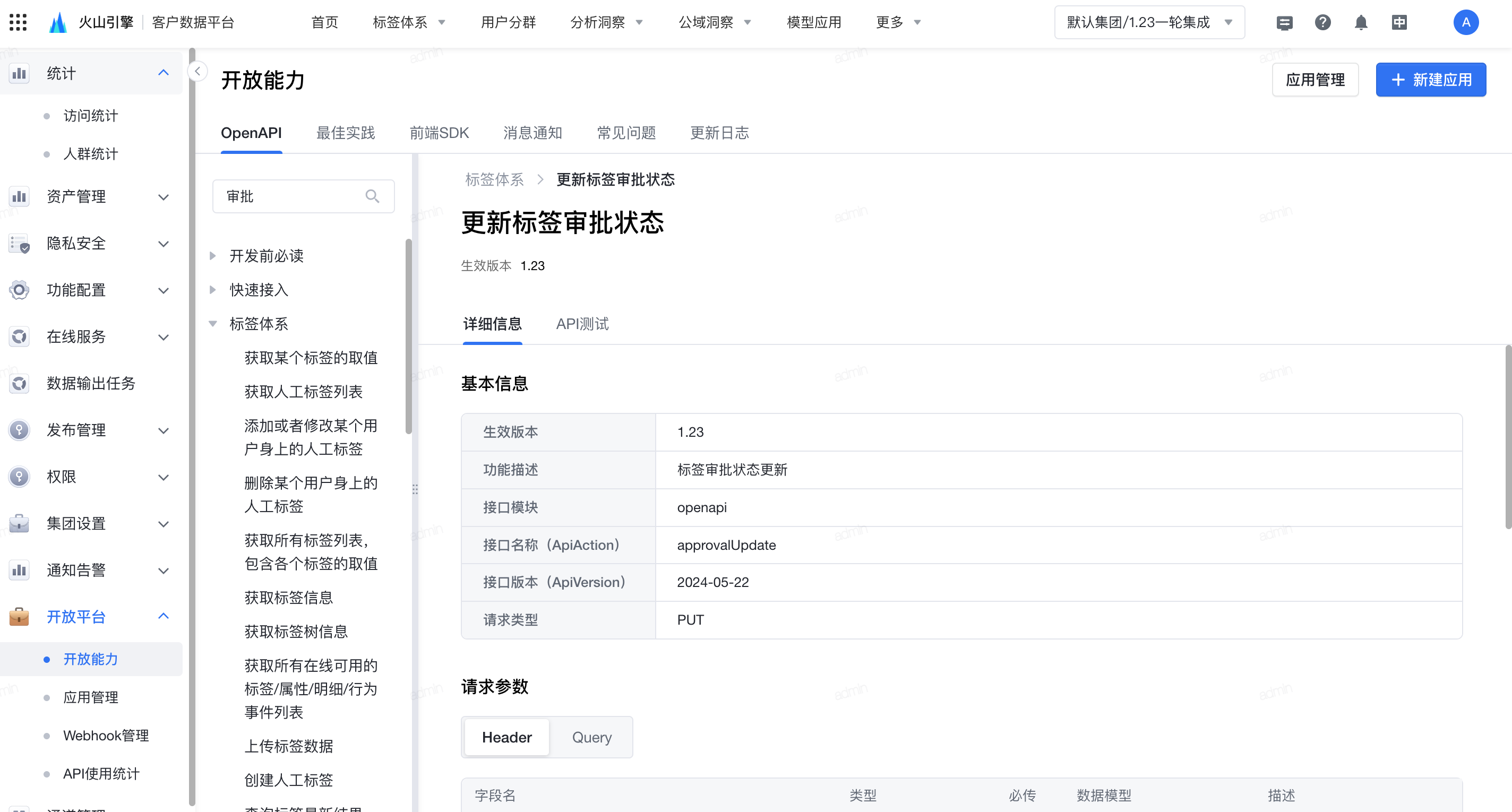Click the 在线服务 sidebar icon
The width and height of the screenshot is (1512, 812).
tap(19, 336)
